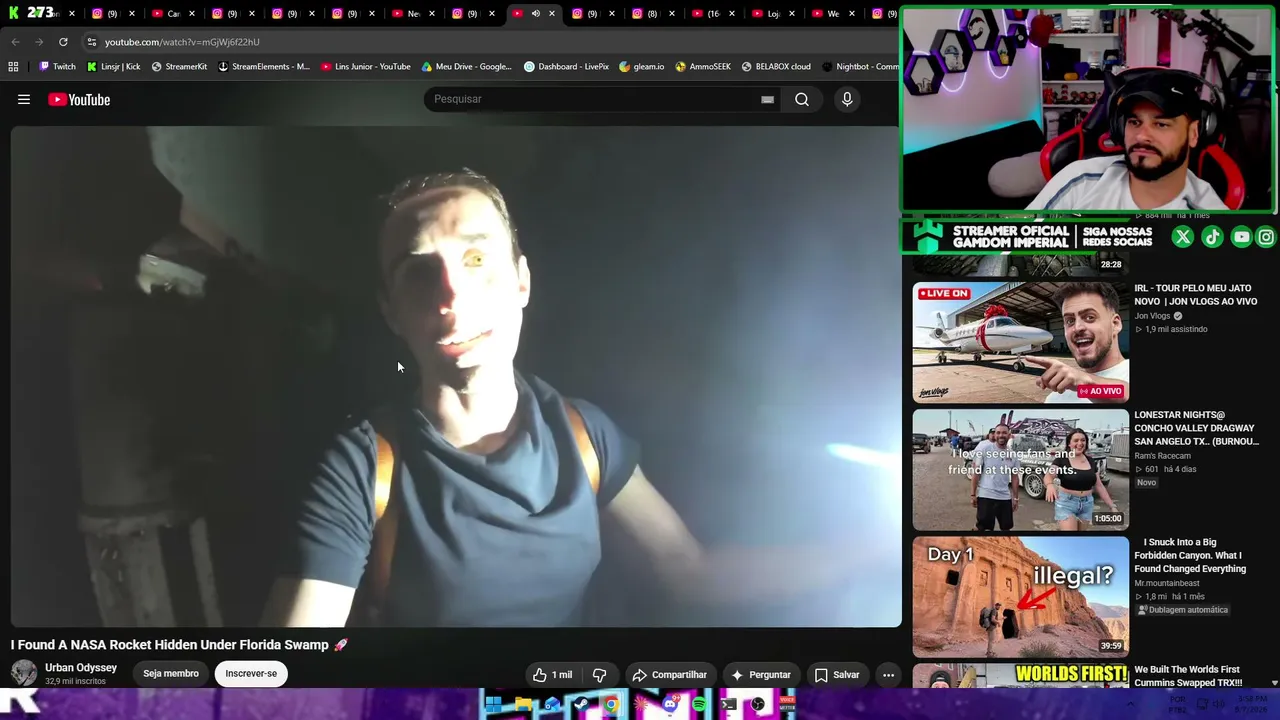Viewport: 1280px width, 720px height.
Task: Close the currently playing YouTube tab
Action: pos(551,14)
